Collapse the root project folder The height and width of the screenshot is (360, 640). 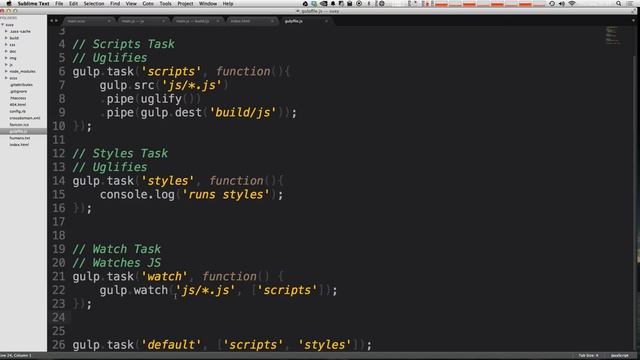[x=3, y=24]
